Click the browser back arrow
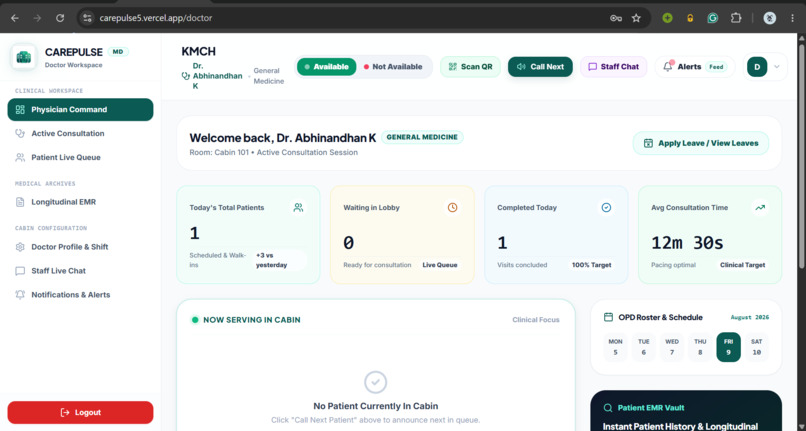Image resolution: width=806 pixels, height=431 pixels. [x=15, y=18]
